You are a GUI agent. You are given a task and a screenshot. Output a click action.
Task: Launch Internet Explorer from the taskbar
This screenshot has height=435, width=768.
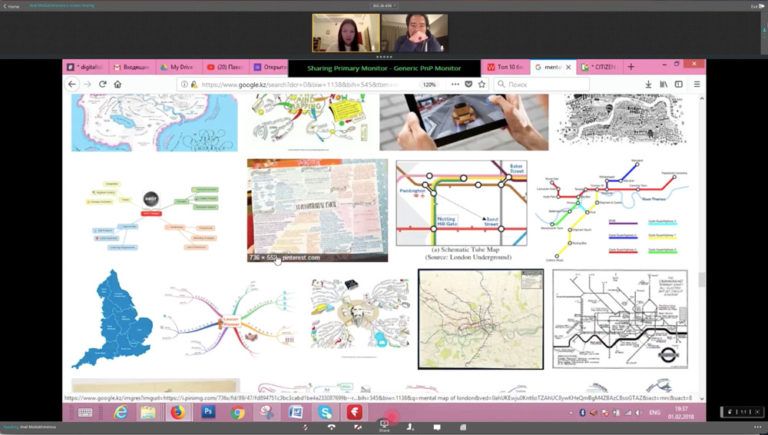click(x=122, y=412)
